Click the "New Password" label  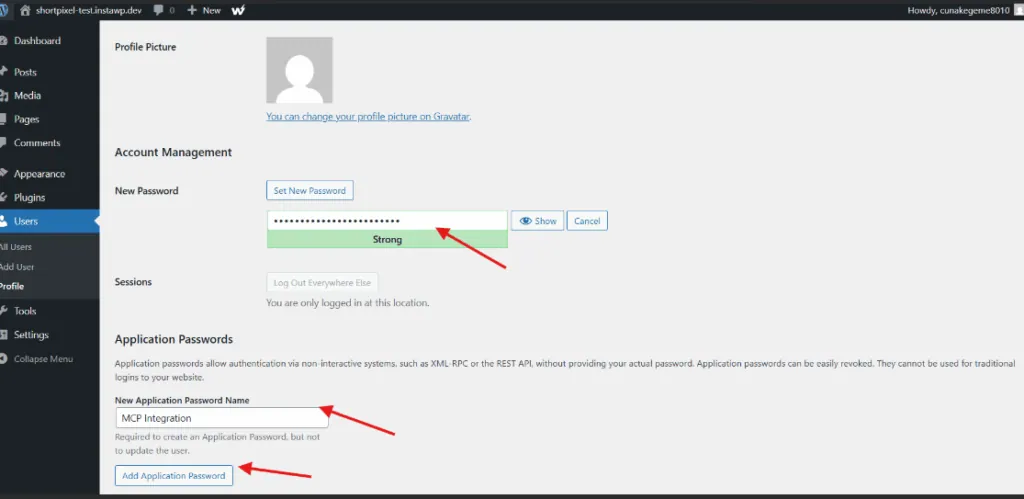(146, 191)
